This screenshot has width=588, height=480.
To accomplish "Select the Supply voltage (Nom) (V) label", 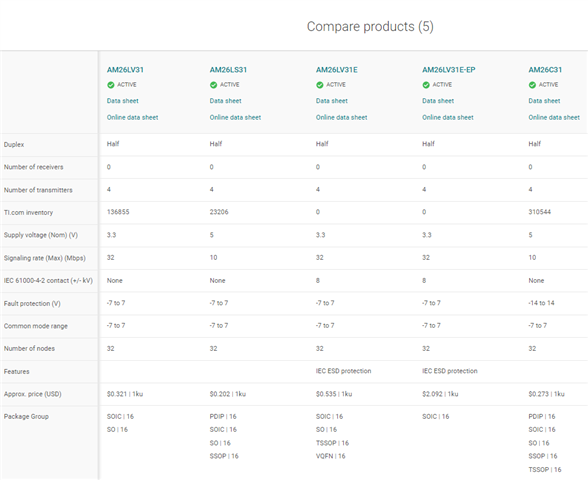I will pos(40,235).
